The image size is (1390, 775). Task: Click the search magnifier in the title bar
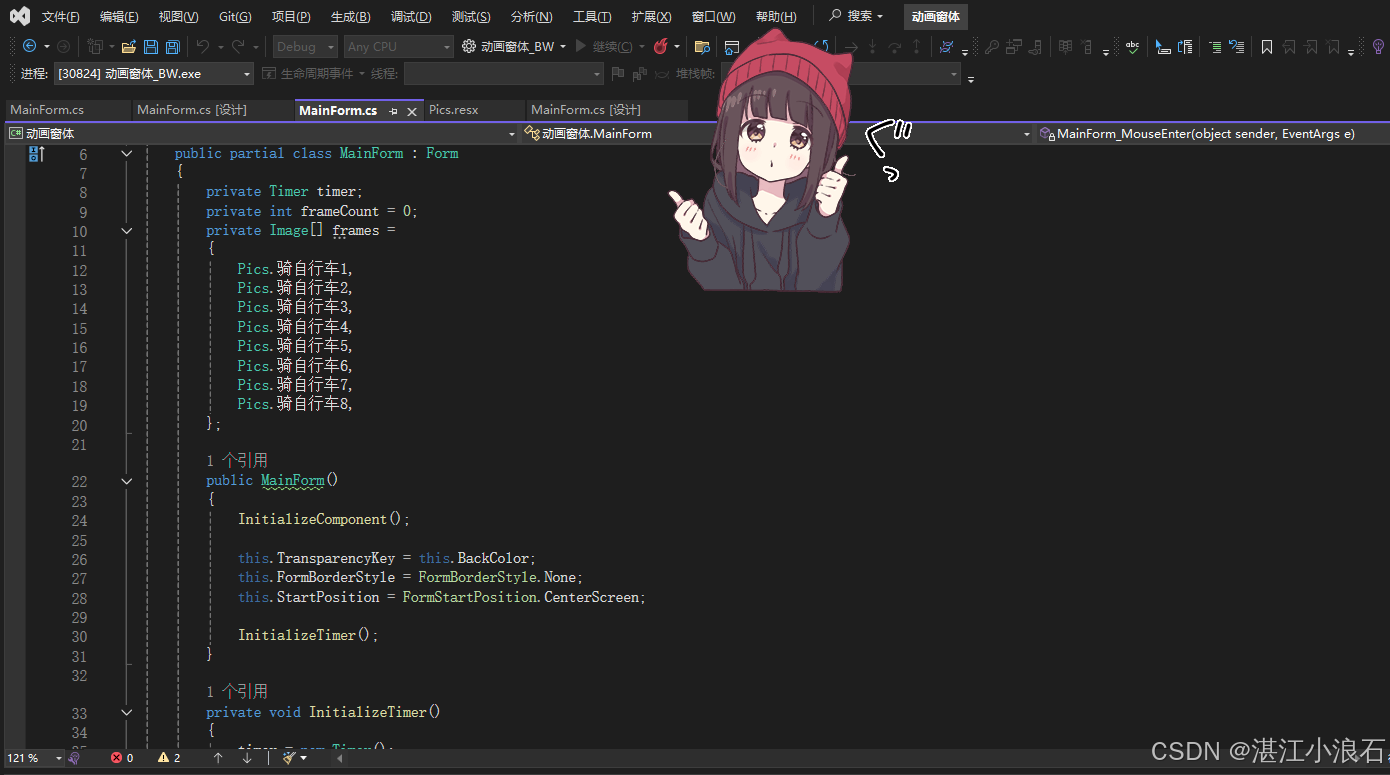click(835, 16)
